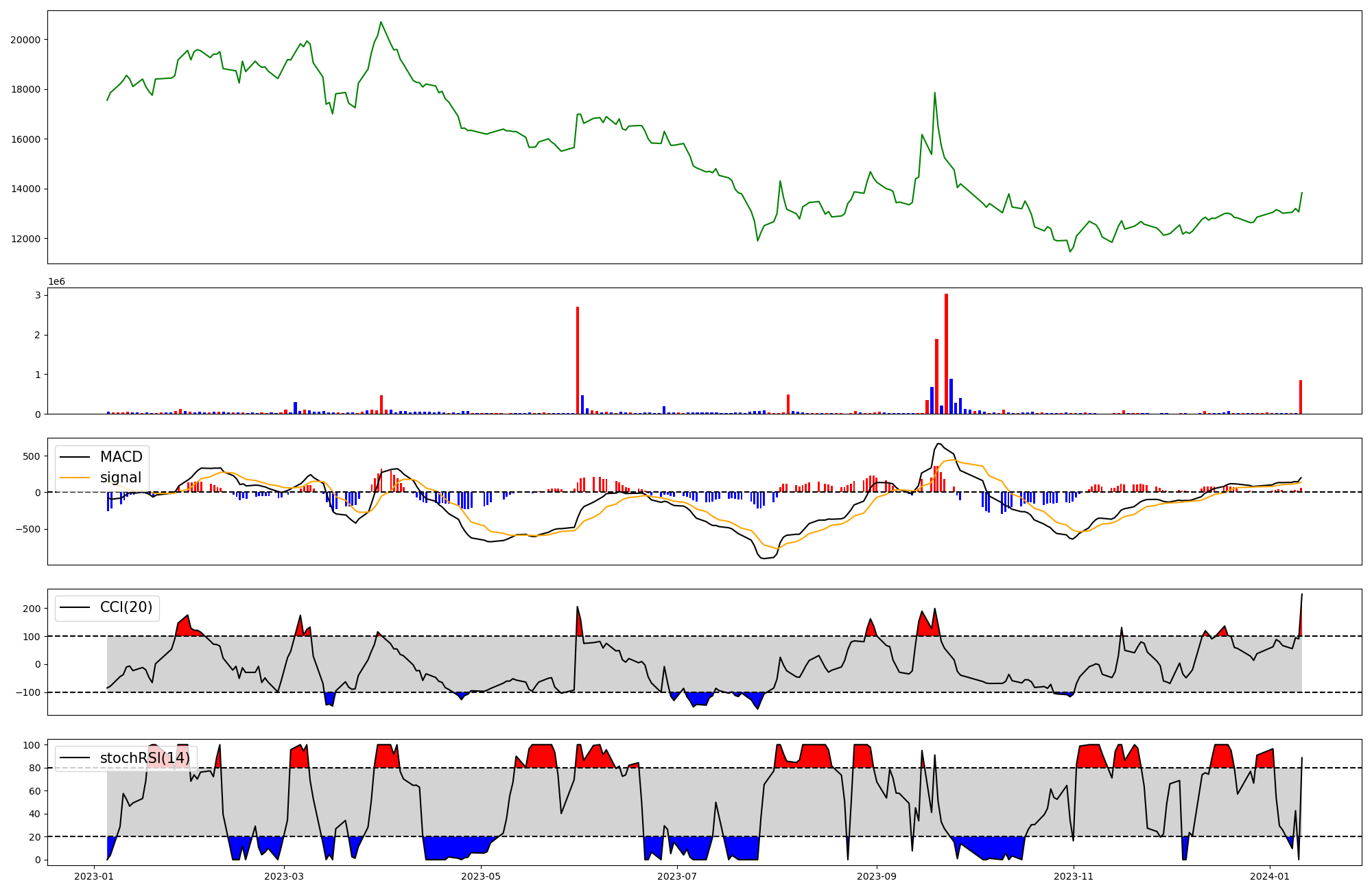Click the 2024-01 x-axis date label
This screenshot has width=1372, height=892.
click(1270, 876)
